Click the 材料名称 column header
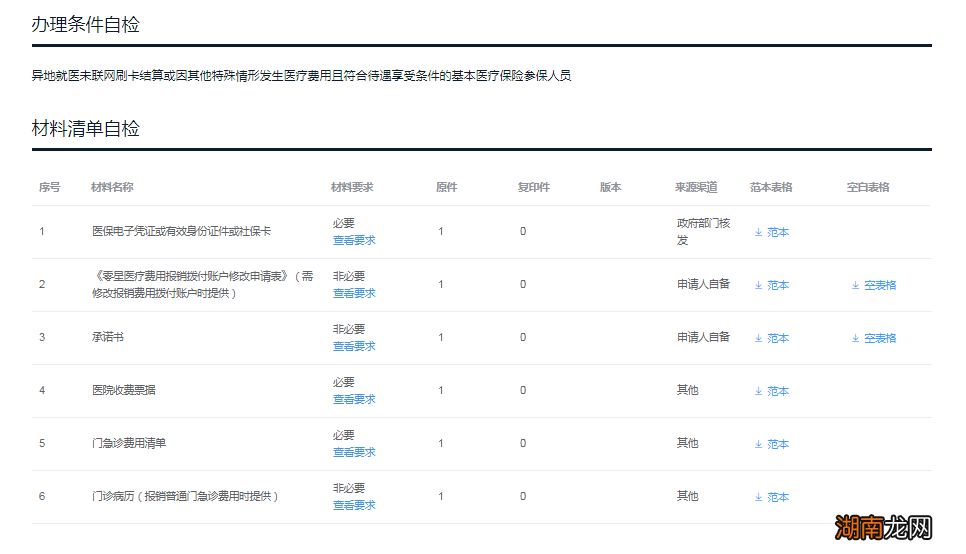966x554 pixels. [112, 187]
